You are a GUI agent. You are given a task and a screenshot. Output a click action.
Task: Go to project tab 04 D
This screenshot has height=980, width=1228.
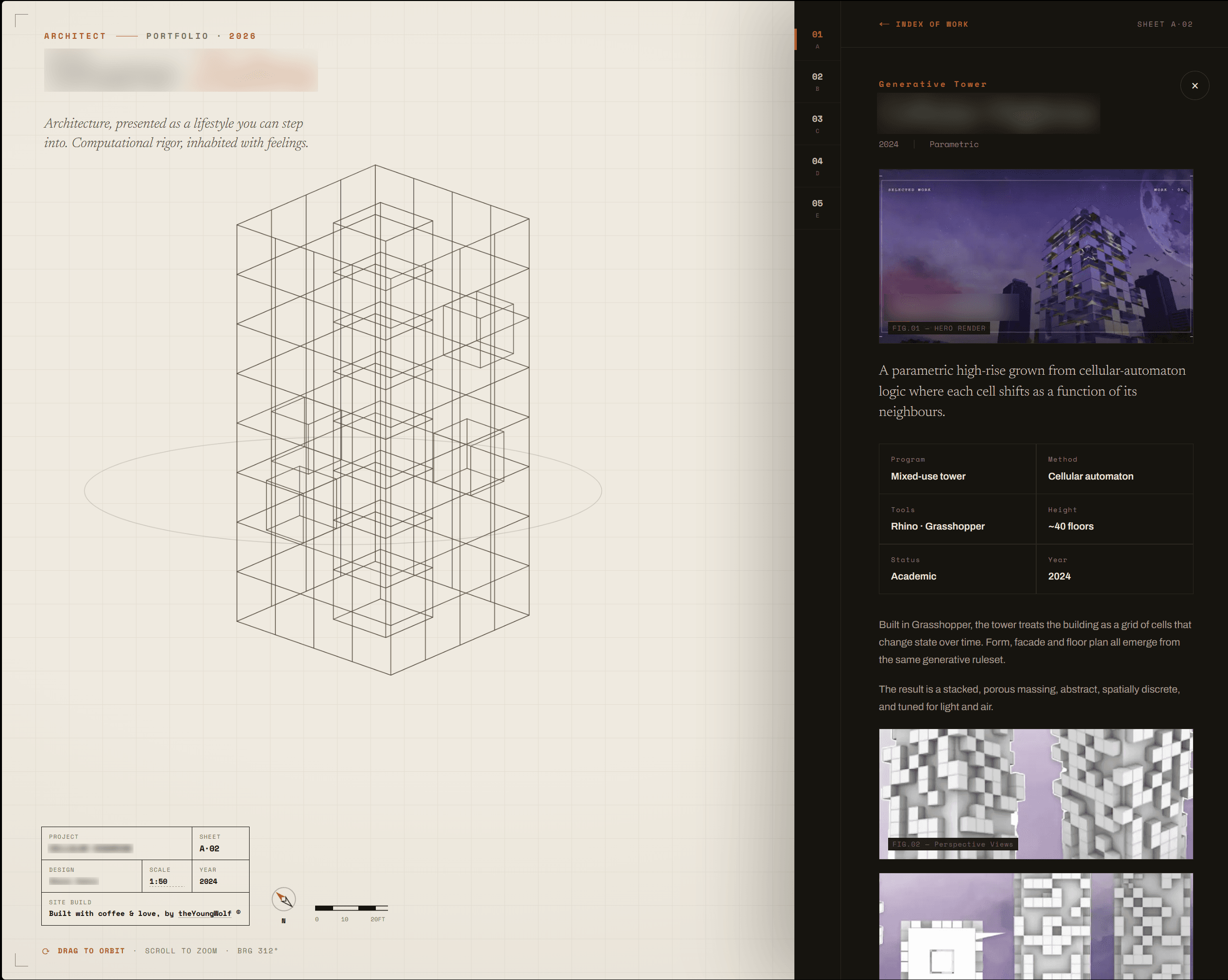(x=817, y=166)
